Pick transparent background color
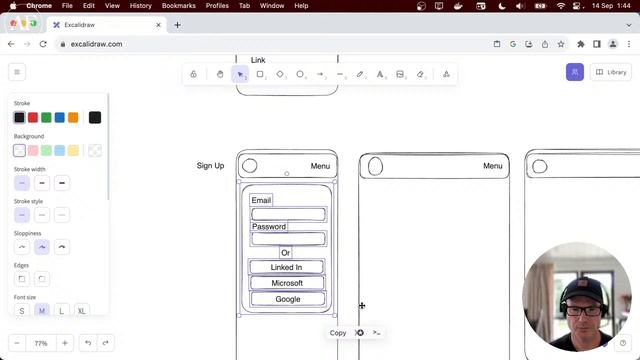 coord(19,151)
